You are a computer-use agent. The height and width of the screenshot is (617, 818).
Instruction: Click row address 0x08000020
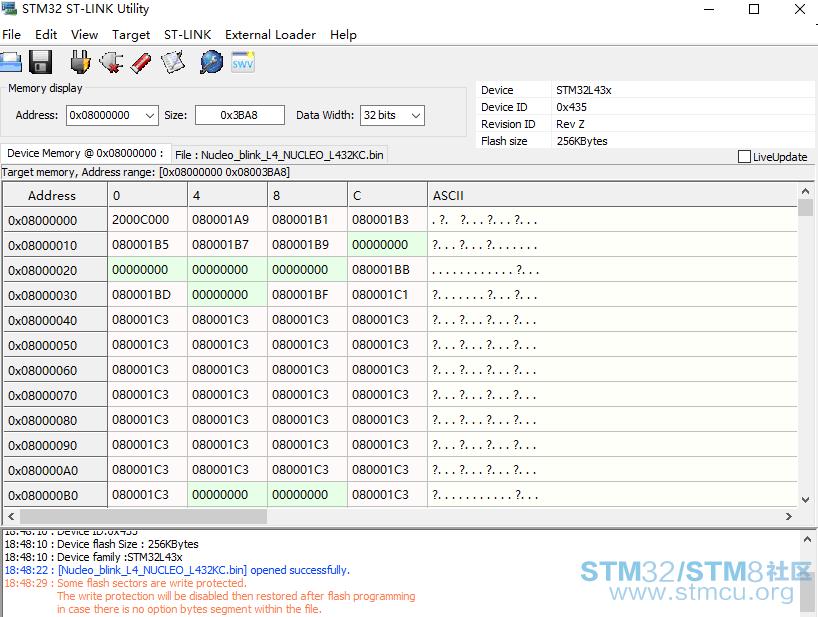click(x=55, y=270)
